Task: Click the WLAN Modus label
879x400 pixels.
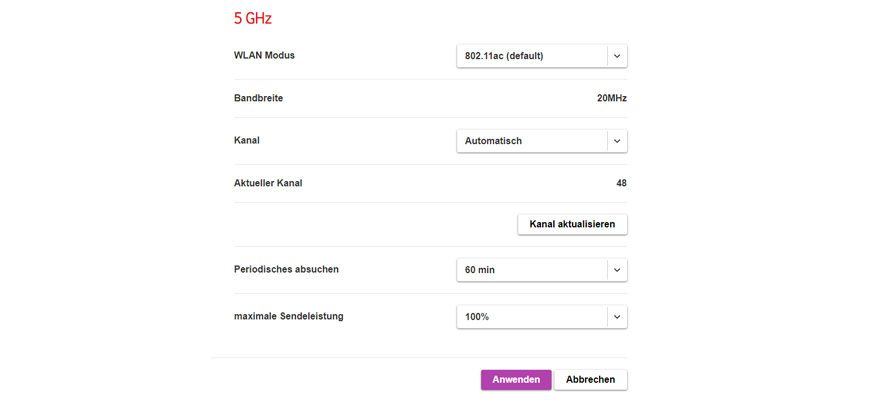Action: [x=264, y=55]
